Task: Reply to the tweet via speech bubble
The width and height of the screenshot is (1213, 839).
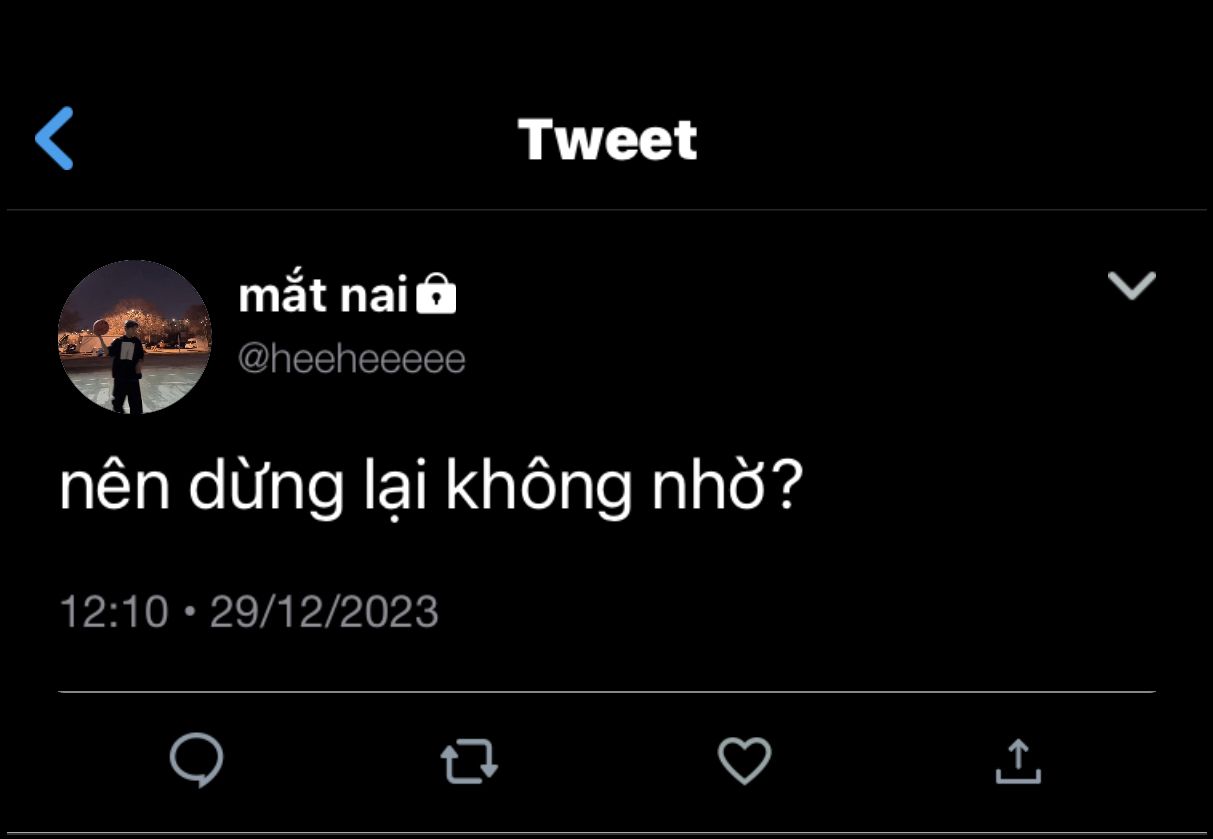Action: pyautogui.click(x=196, y=761)
